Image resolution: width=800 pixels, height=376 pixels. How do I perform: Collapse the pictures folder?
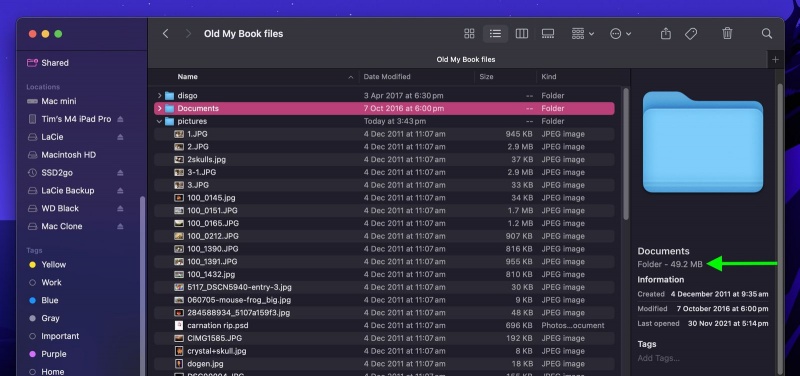(160, 121)
